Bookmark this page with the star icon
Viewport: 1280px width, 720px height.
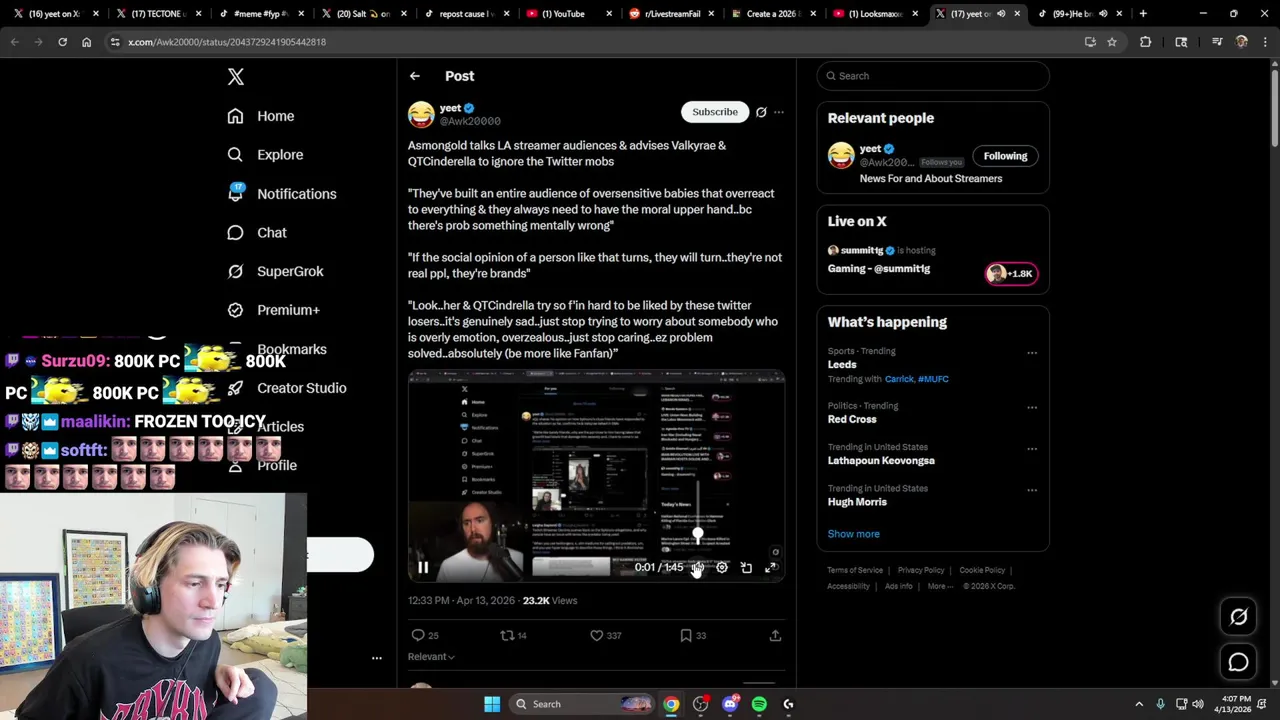(1112, 42)
